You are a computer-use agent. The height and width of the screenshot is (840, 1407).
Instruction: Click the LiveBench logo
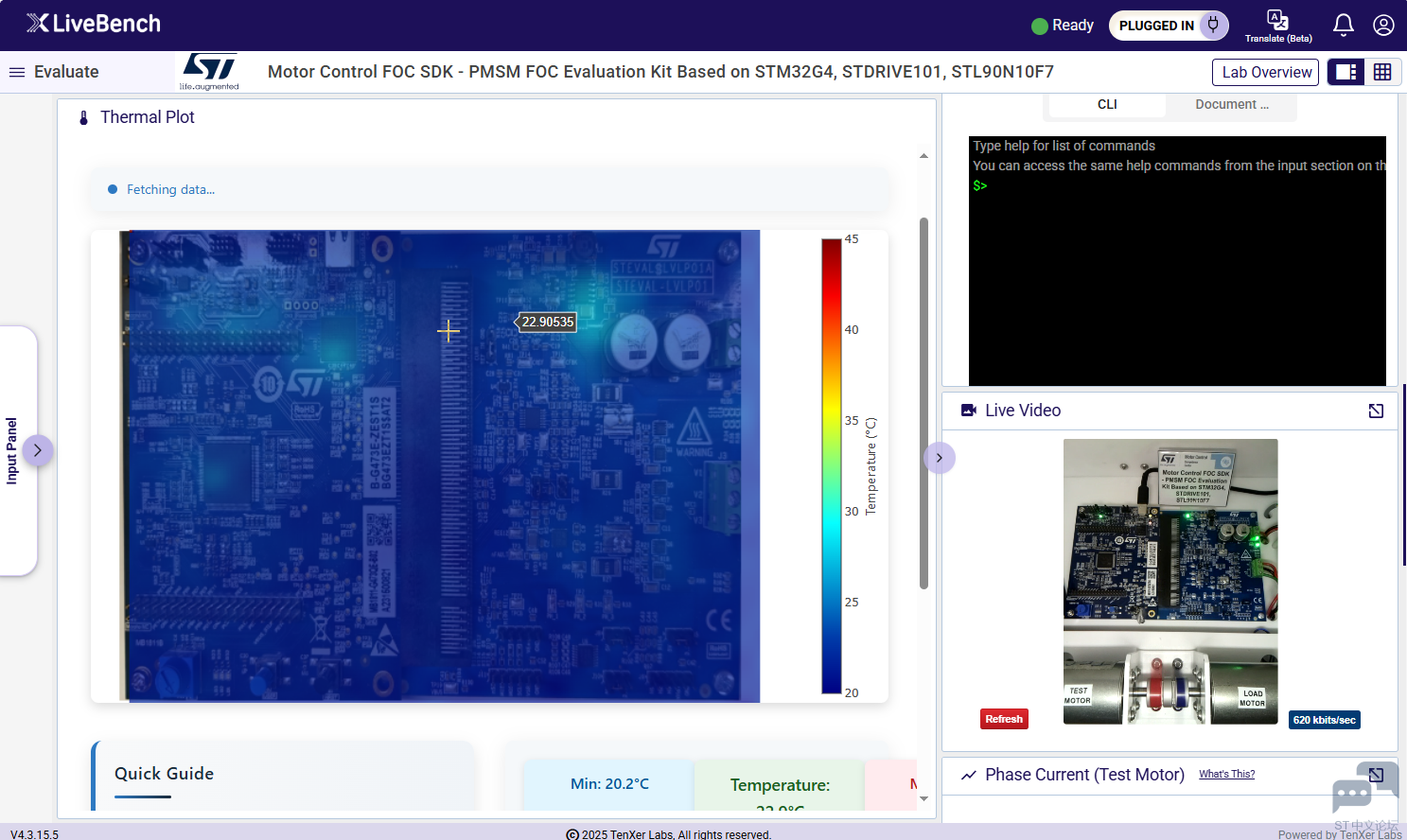(x=94, y=24)
